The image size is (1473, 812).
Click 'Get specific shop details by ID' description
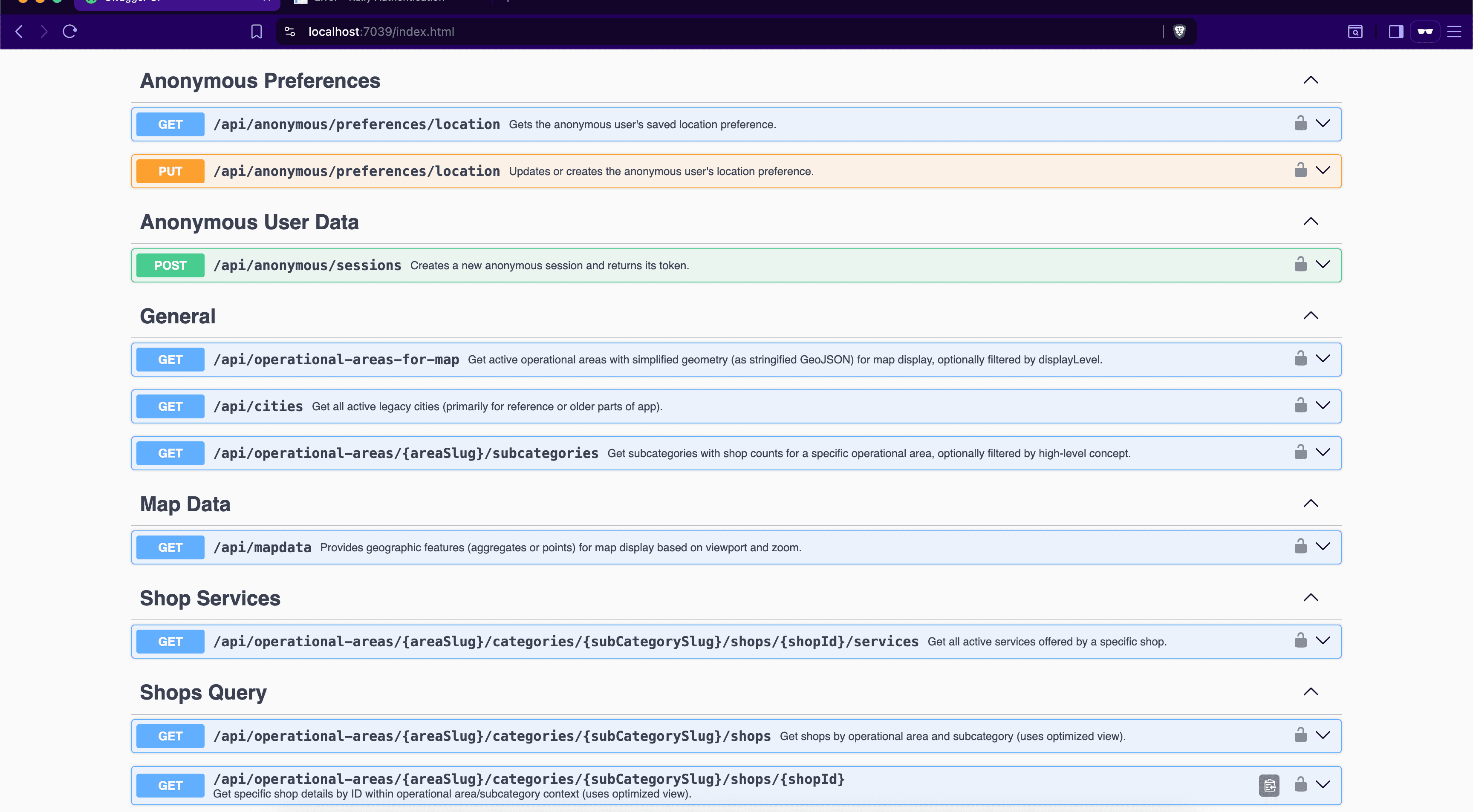pos(452,794)
